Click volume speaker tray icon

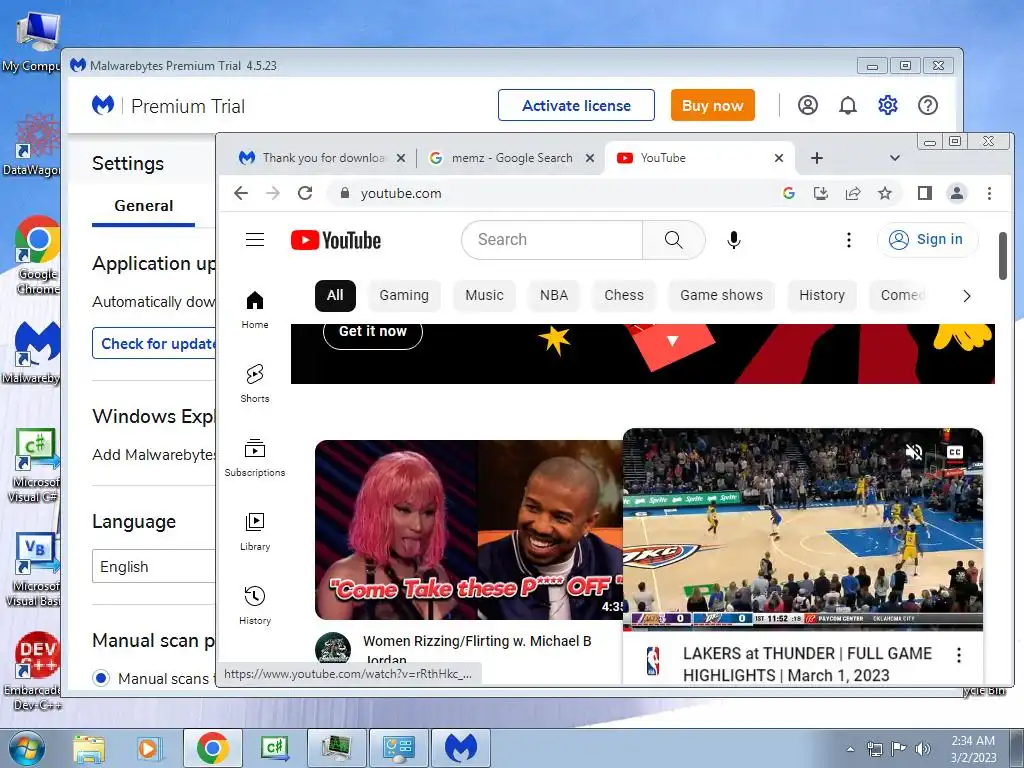pyautogui.click(x=923, y=749)
